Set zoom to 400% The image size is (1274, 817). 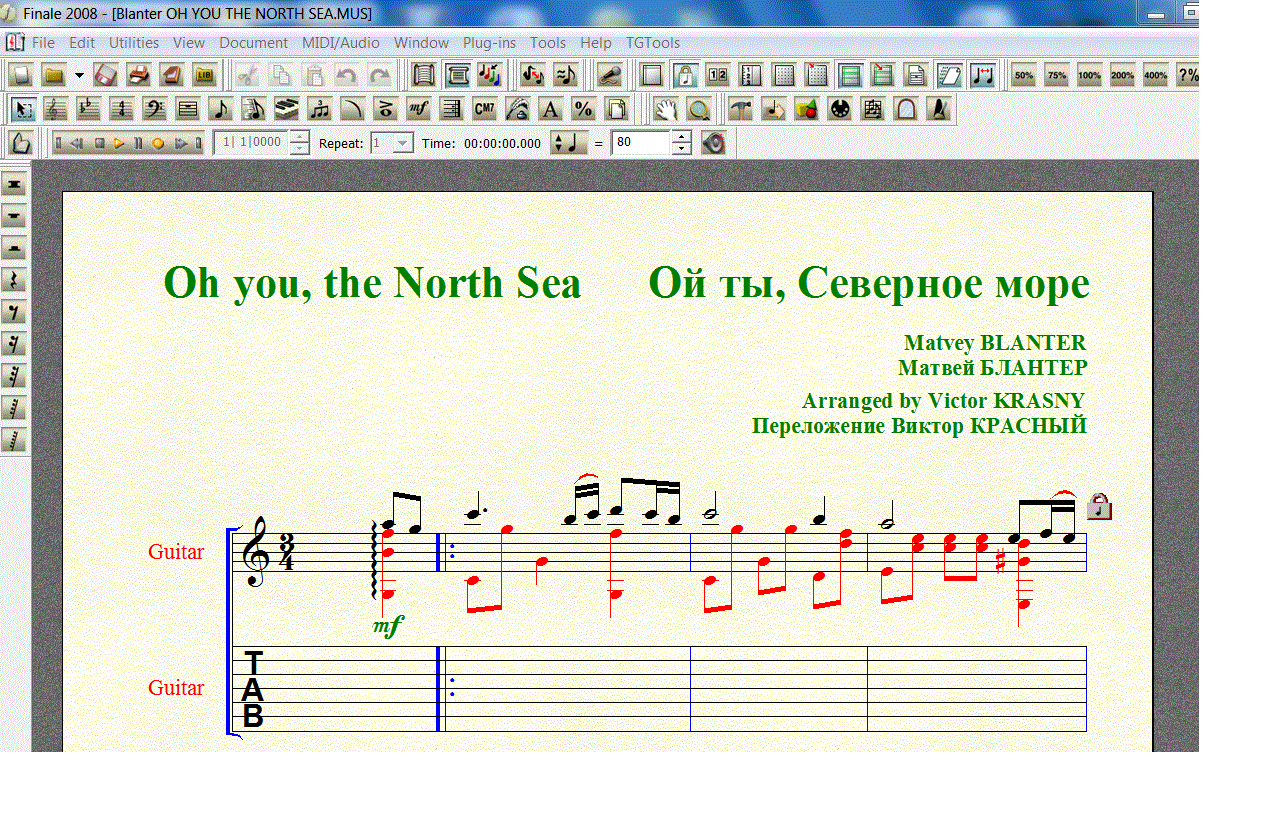tap(1156, 75)
